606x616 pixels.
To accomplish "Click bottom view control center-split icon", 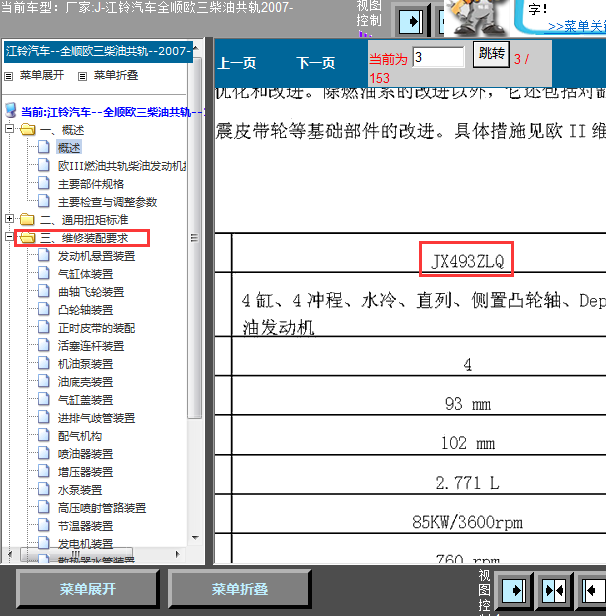I will tap(554, 590).
